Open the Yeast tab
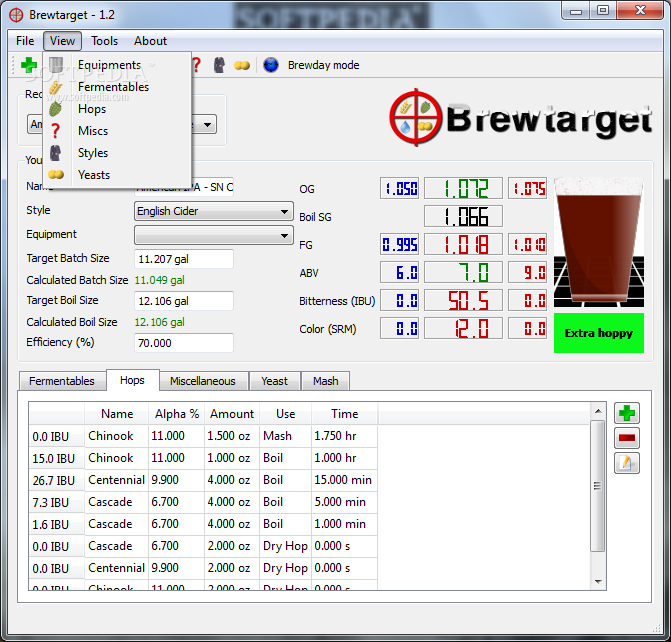The image size is (671, 642). (x=274, y=381)
